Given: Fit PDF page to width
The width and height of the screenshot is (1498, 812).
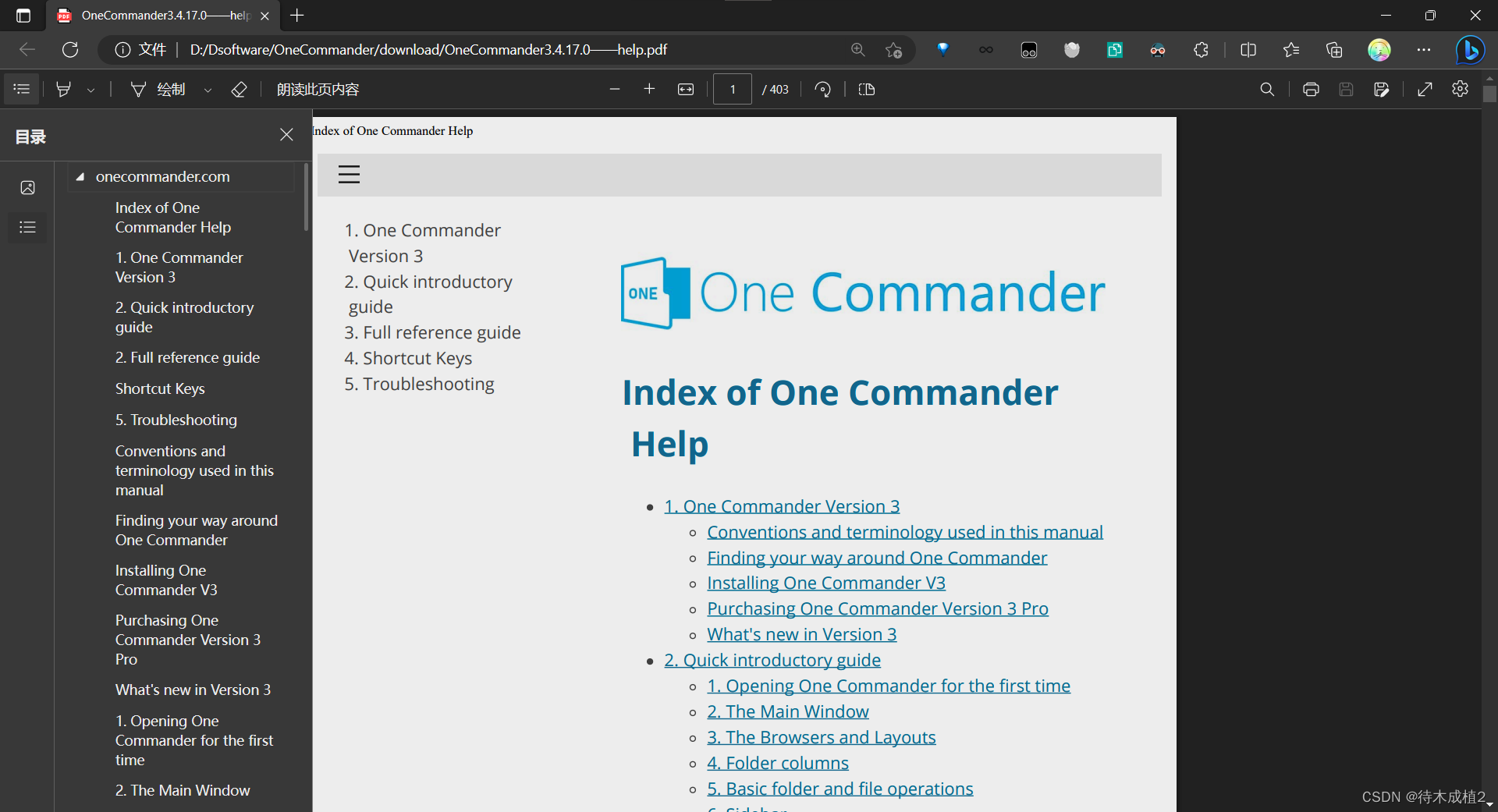Looking at the screenshot, I should tap(686, 90).
